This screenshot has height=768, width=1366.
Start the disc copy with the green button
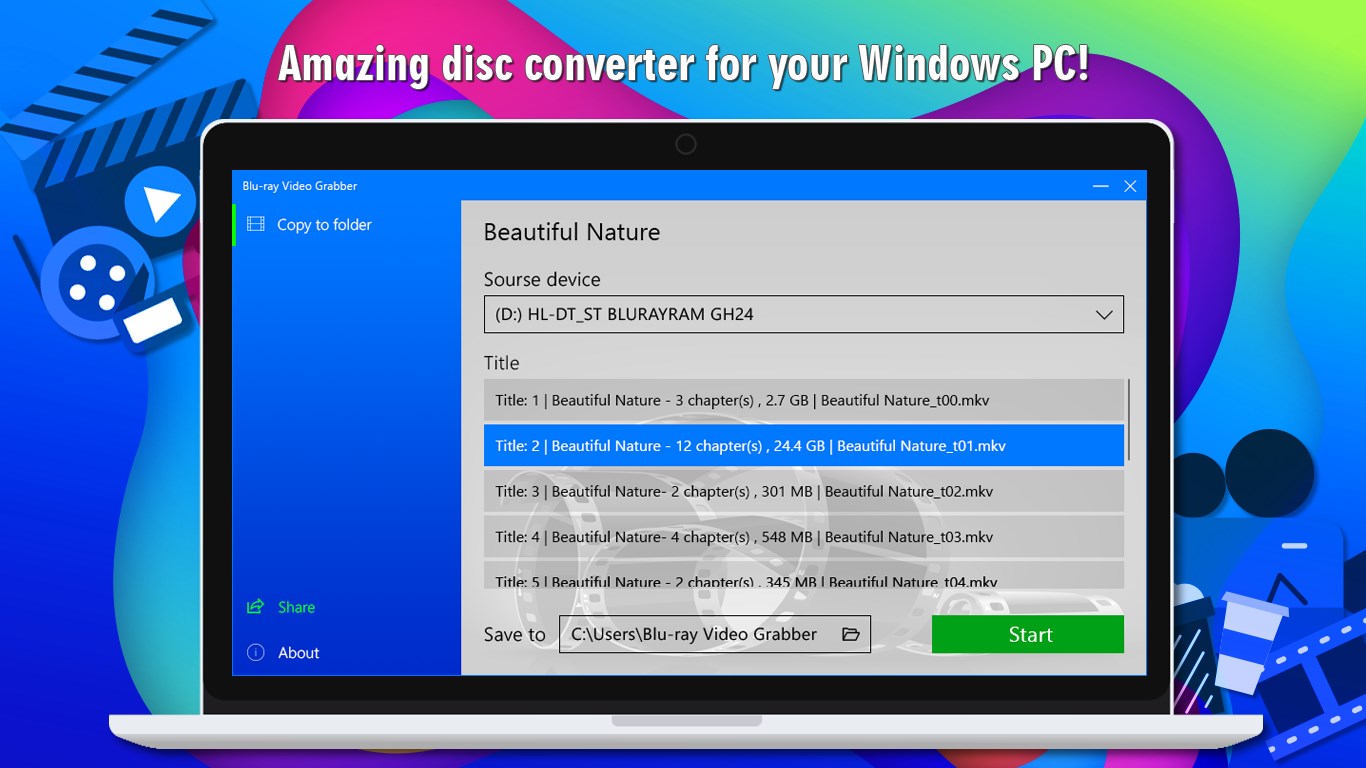click(x=1028, y=635)
